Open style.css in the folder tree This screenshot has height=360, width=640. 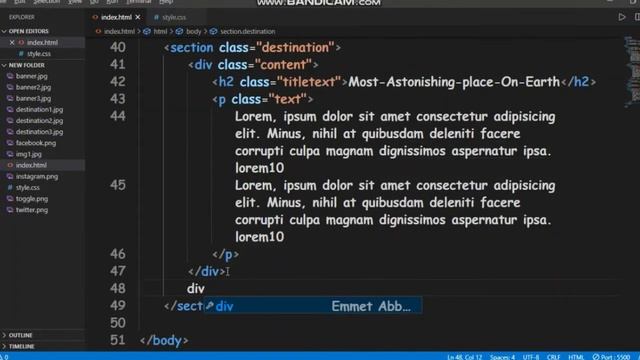click(x=27, y=187)
